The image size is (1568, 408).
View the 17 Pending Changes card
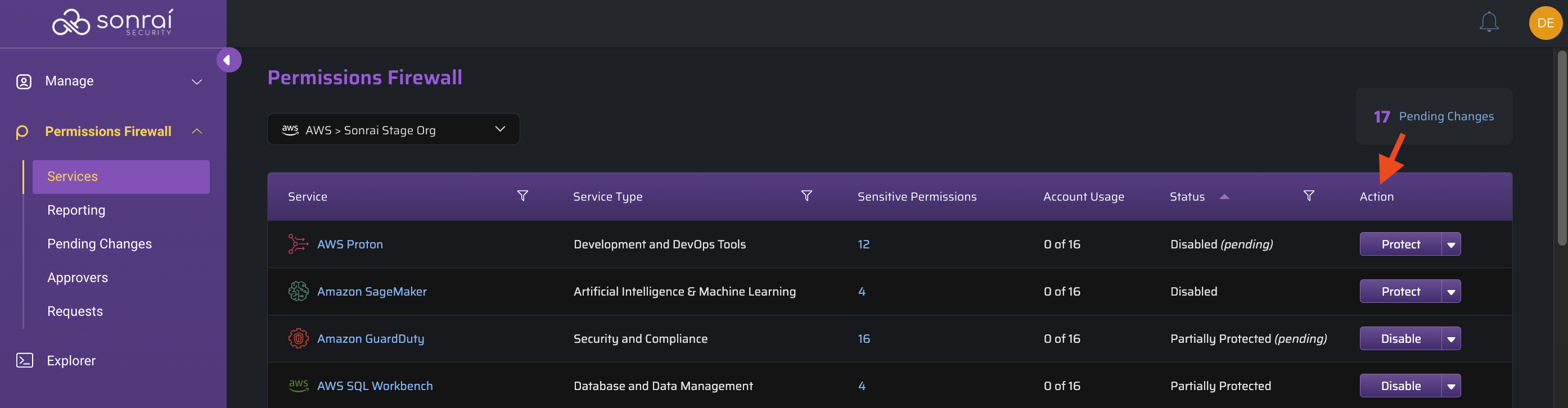[x=1434, y=116]
